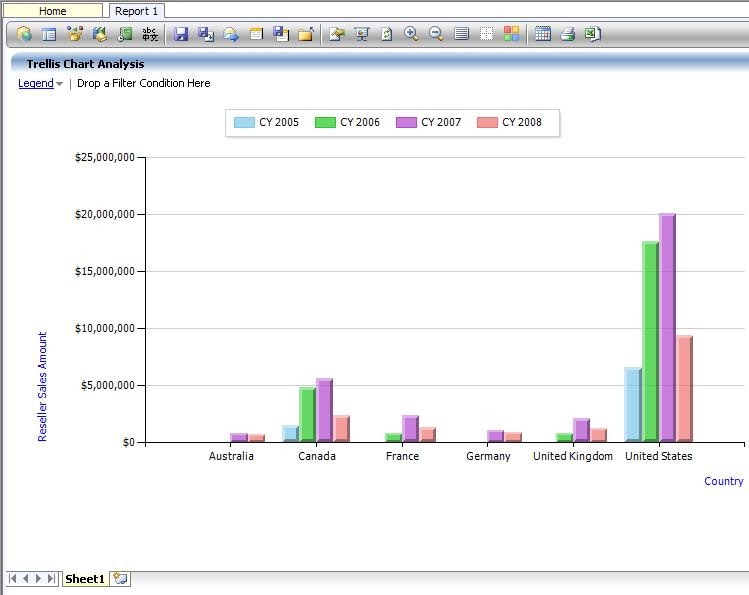Click the United States CY 2007 purple bar
The height and width of the screenshot is (595, 749).
[667, 328]
